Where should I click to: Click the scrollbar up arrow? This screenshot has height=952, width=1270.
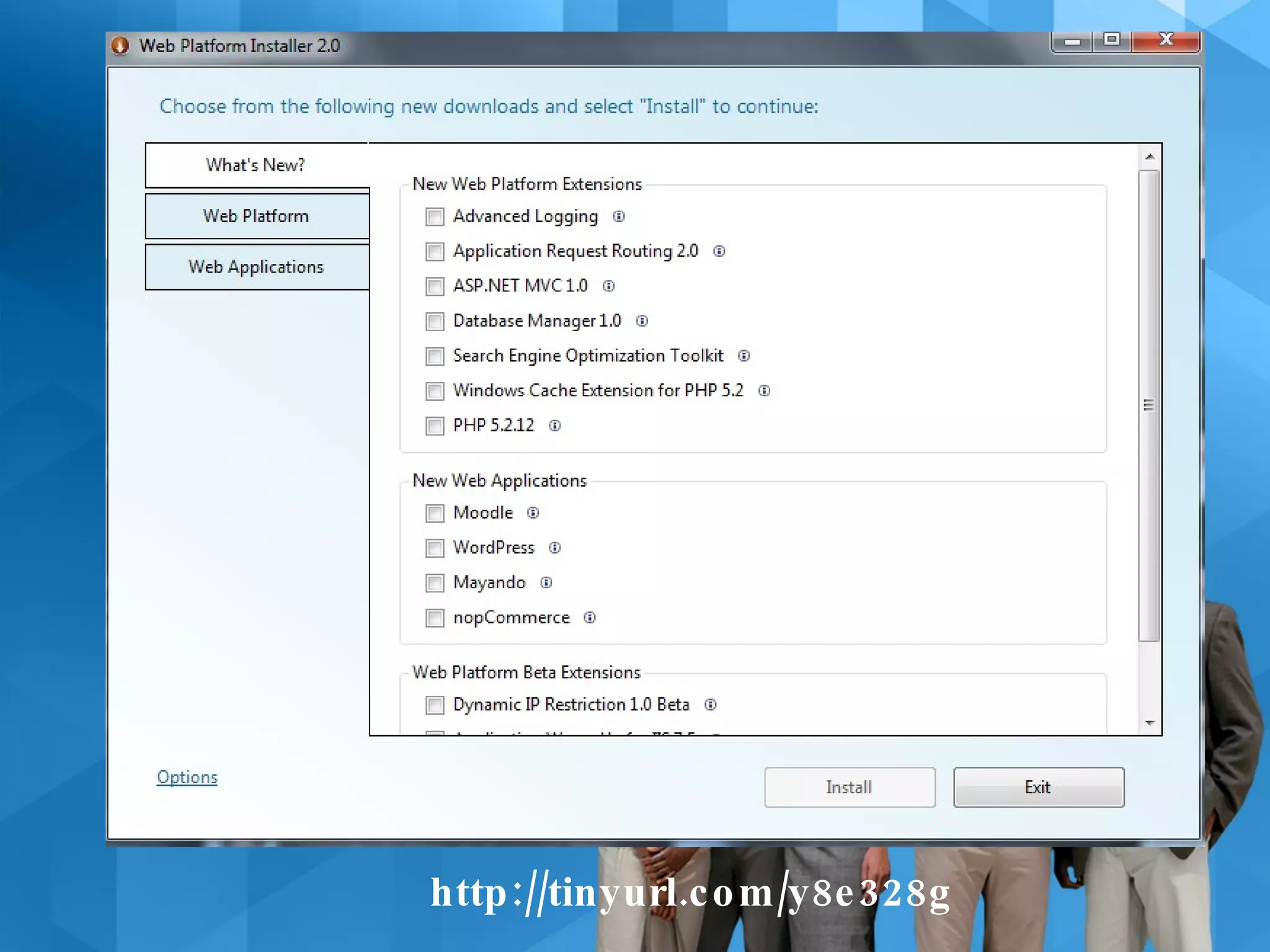pos(1150,157)
